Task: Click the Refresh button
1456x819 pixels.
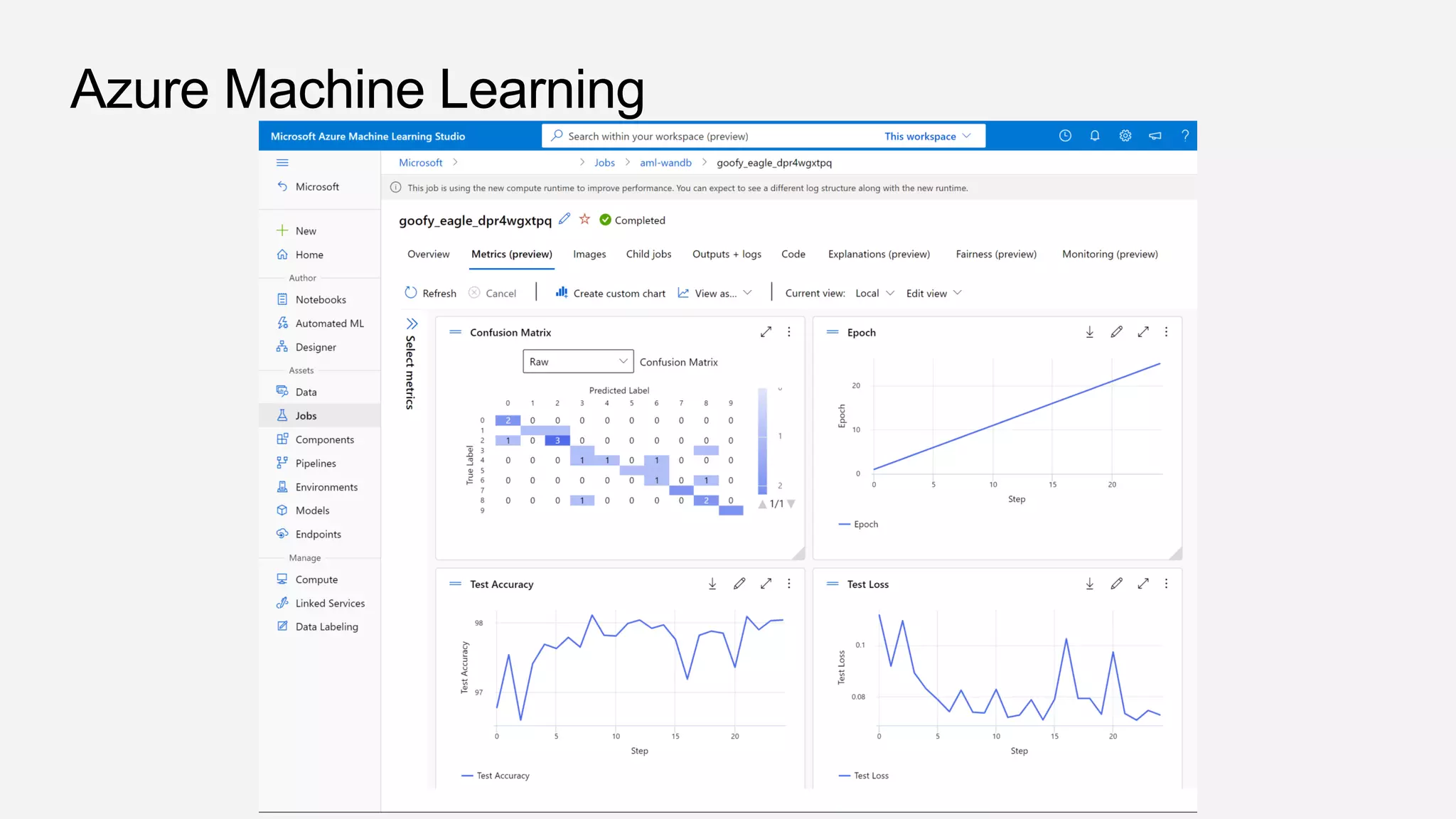Action: pyautogui.click(x=430, y=293)
